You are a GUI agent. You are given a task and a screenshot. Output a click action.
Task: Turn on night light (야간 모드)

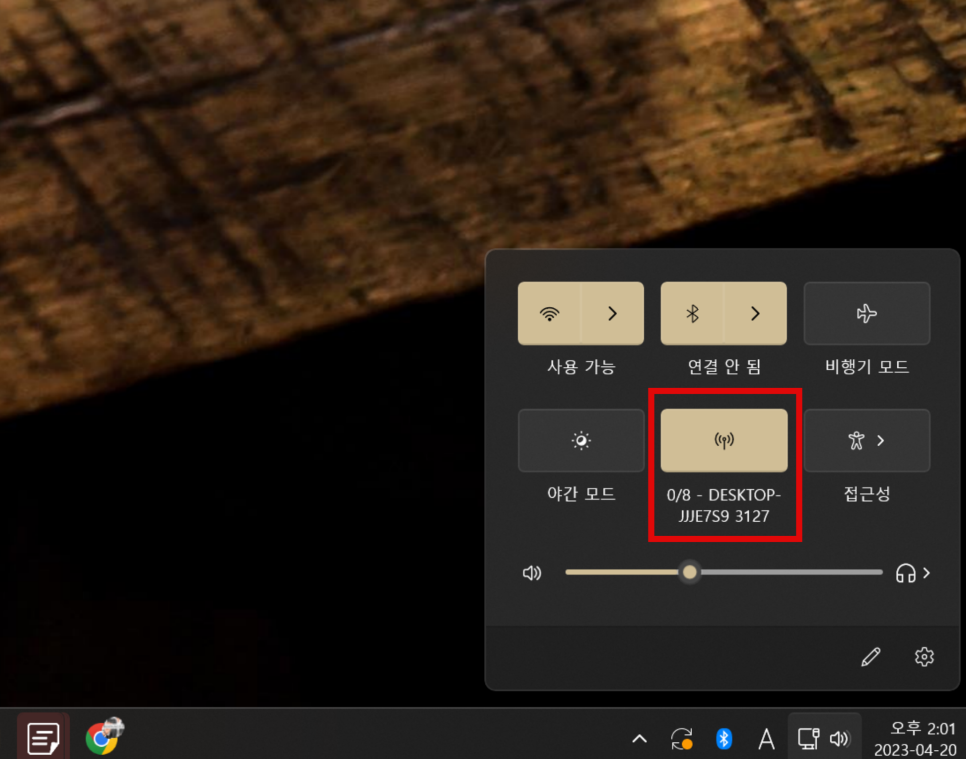pos(581,440)
